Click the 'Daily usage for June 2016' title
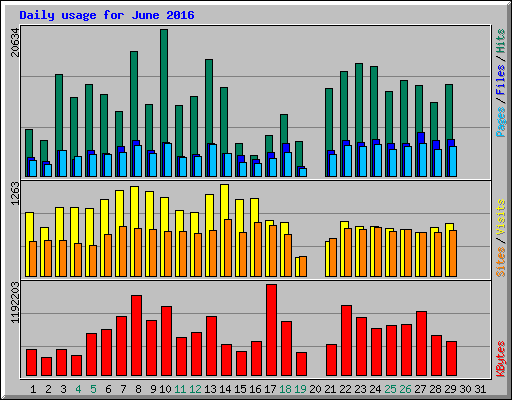This screenshot has width=512, height=400. (107, 15)
